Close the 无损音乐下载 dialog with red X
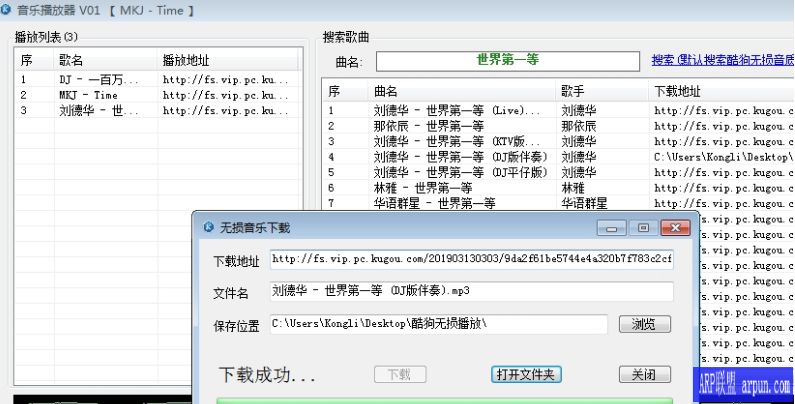The width and height of the screenshot is (795, 404). click(675, 228)
